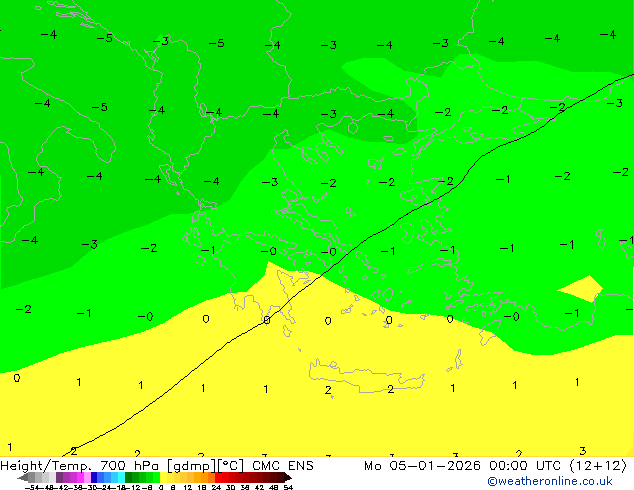Click the Crete island outline on the map

pyautogui.click(x=367, y=376)
